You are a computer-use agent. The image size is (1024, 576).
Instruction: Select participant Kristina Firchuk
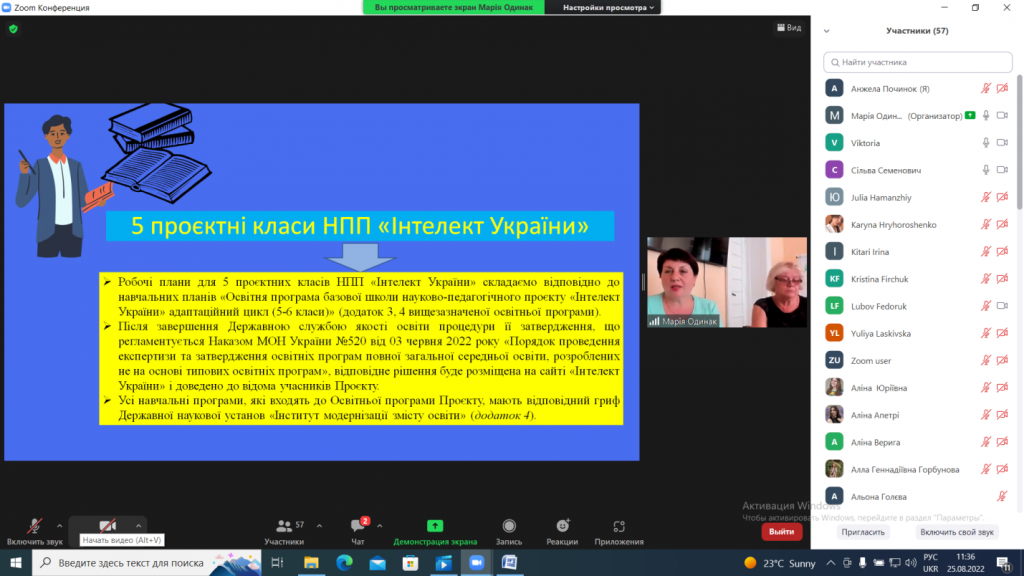pyautogui.click(x=918, y=279)
